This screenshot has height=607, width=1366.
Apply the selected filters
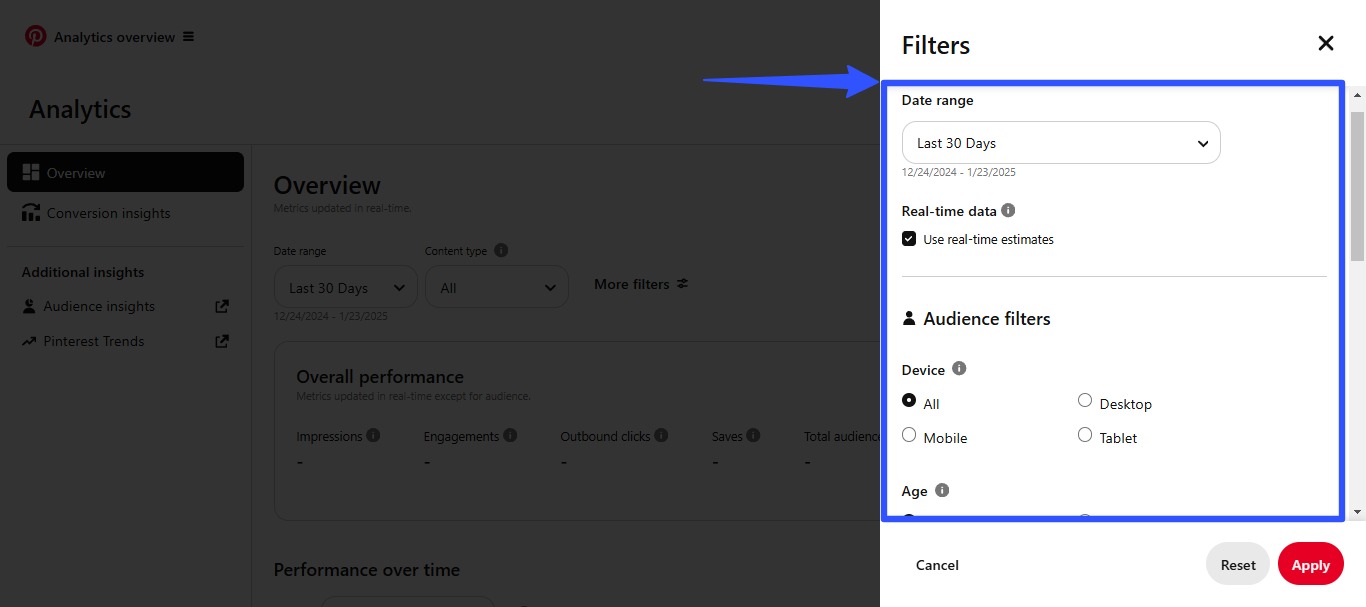pyautogui.click(x=1310, y=563)
